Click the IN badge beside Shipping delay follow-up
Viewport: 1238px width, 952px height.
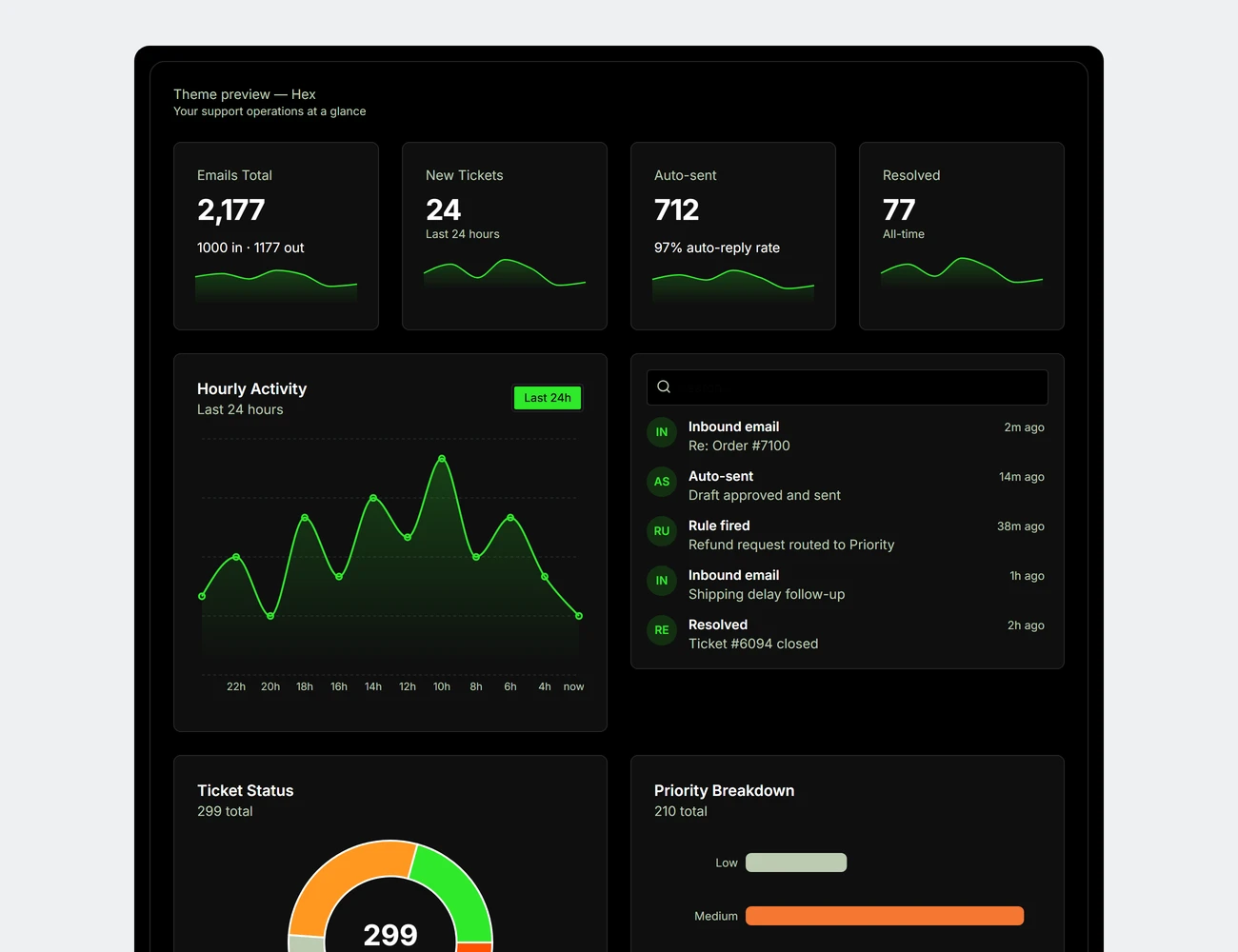pyautogui.click(x=662, y=581)
